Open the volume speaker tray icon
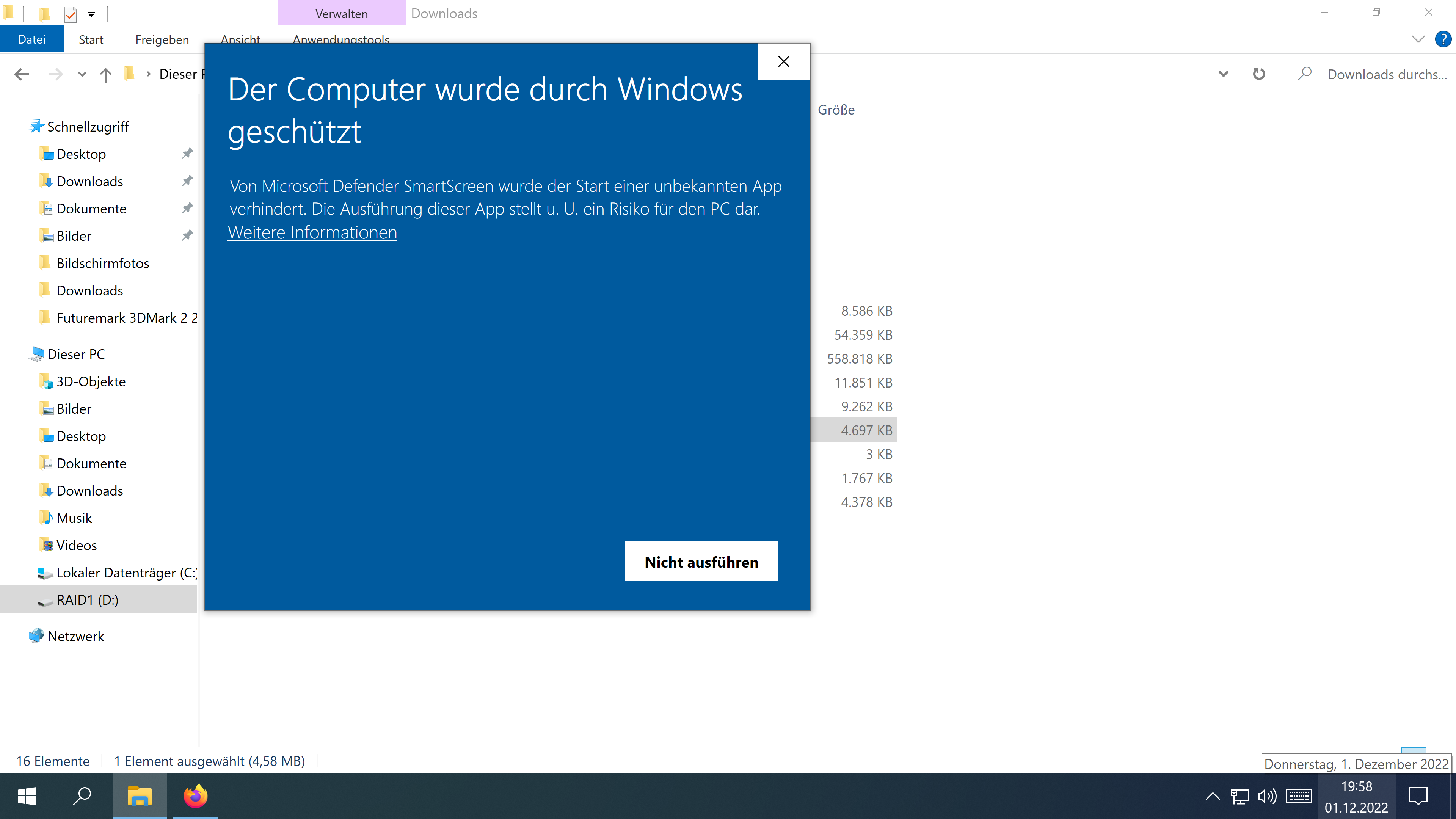The image size is (1456, 819). tap(1267, 796)
